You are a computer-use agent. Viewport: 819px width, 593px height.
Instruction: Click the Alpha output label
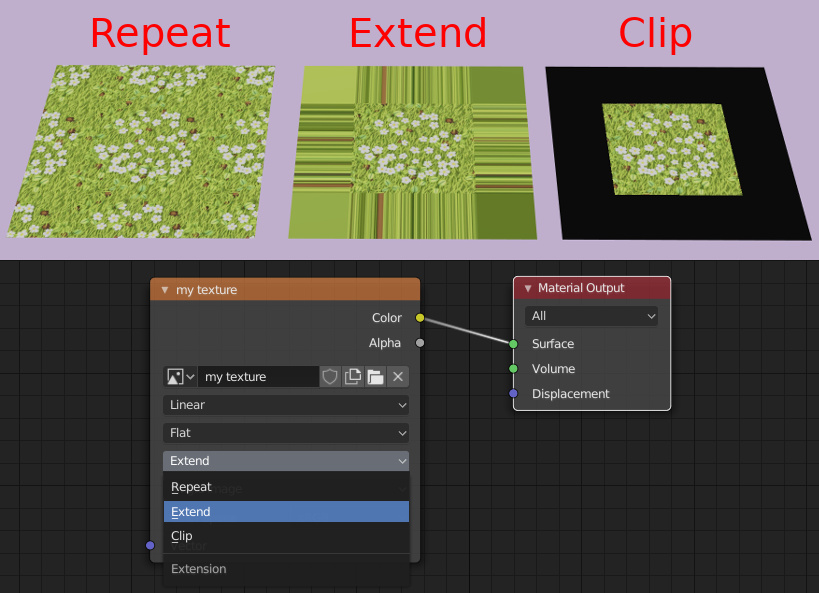click(x=384, y=343)
